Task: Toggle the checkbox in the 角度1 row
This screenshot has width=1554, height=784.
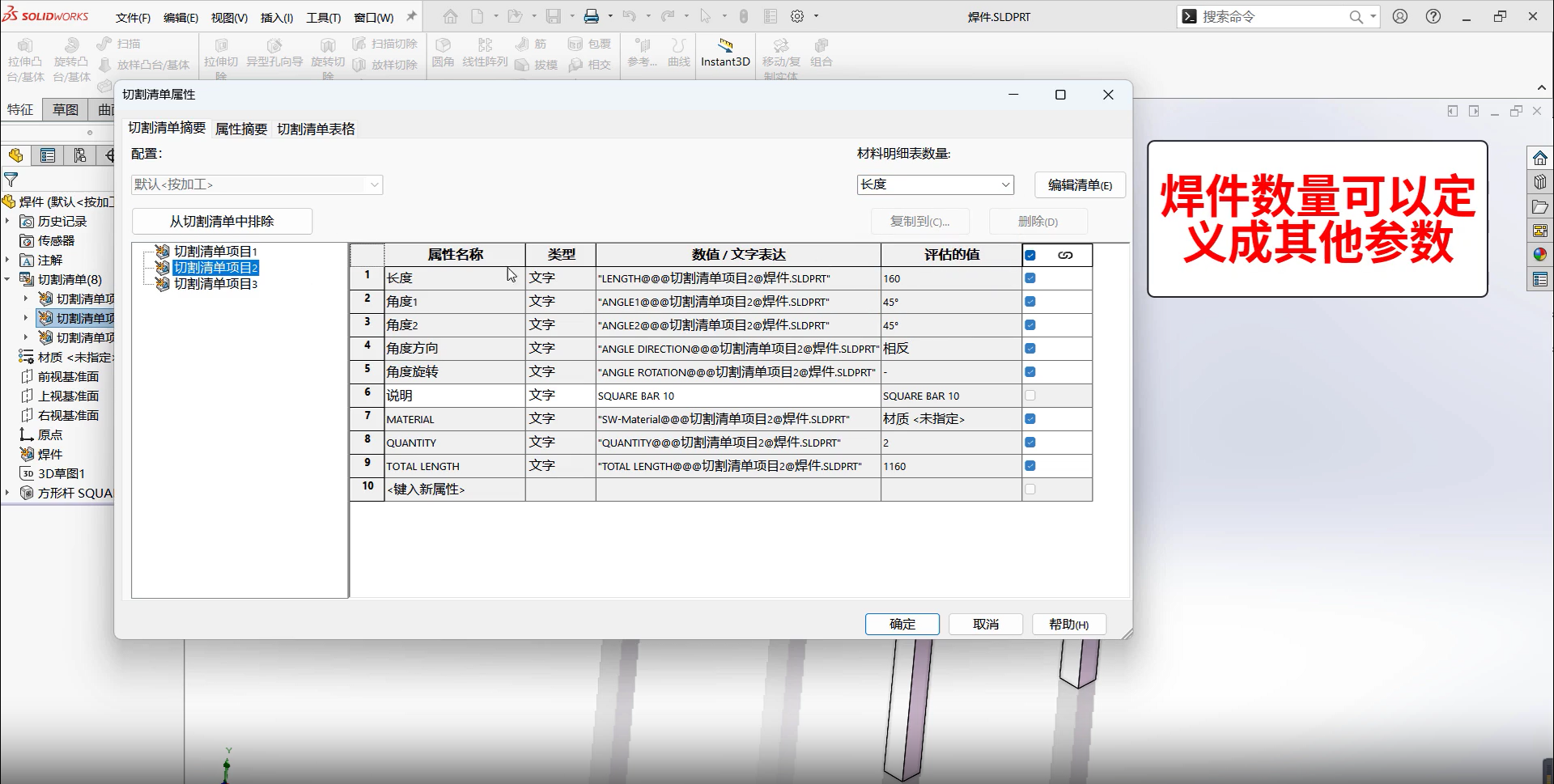Action: pyautogui.click(x=1030, y=302)
